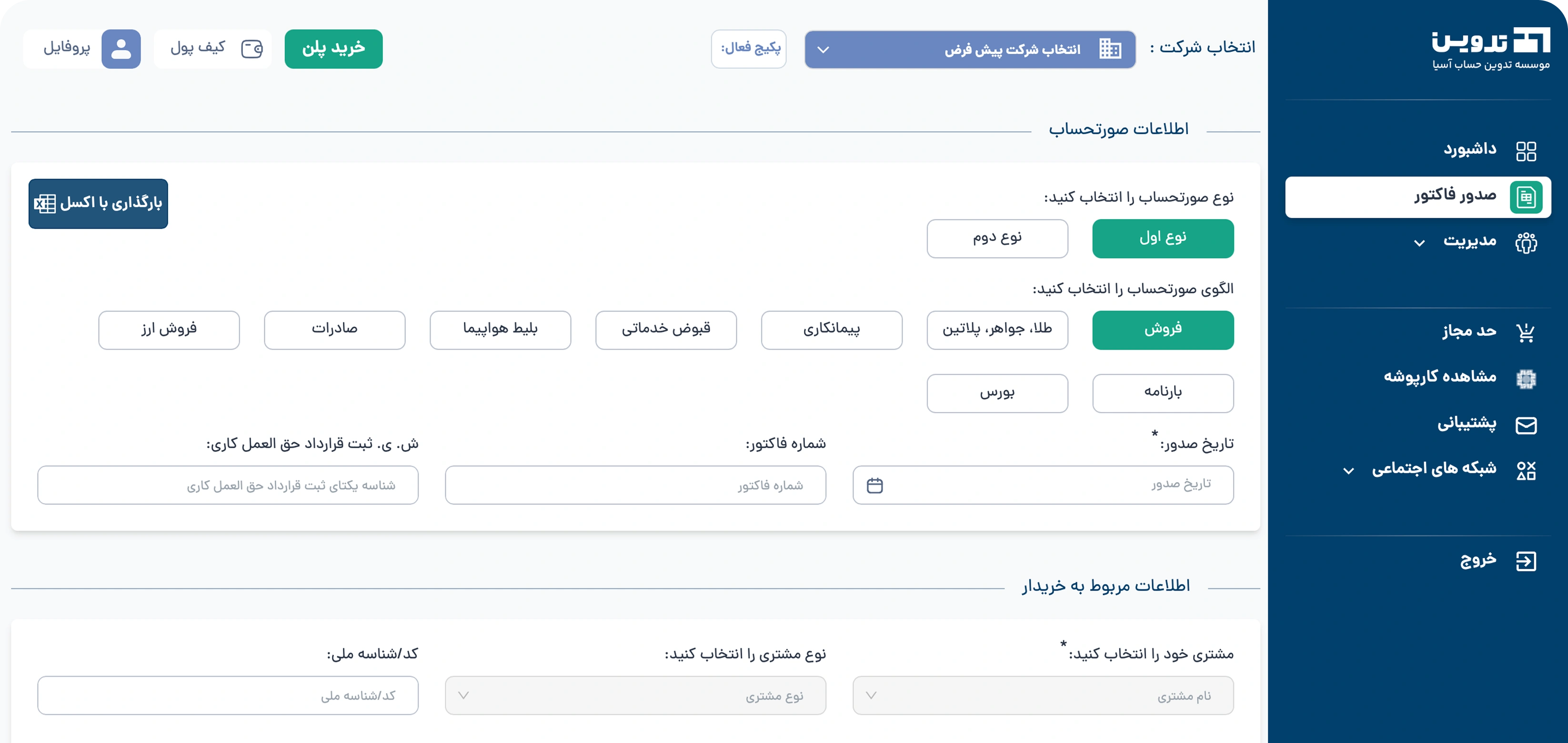Focus the شماره فاکتور input field
The image size is (1568, 743).
coord(635,485)
